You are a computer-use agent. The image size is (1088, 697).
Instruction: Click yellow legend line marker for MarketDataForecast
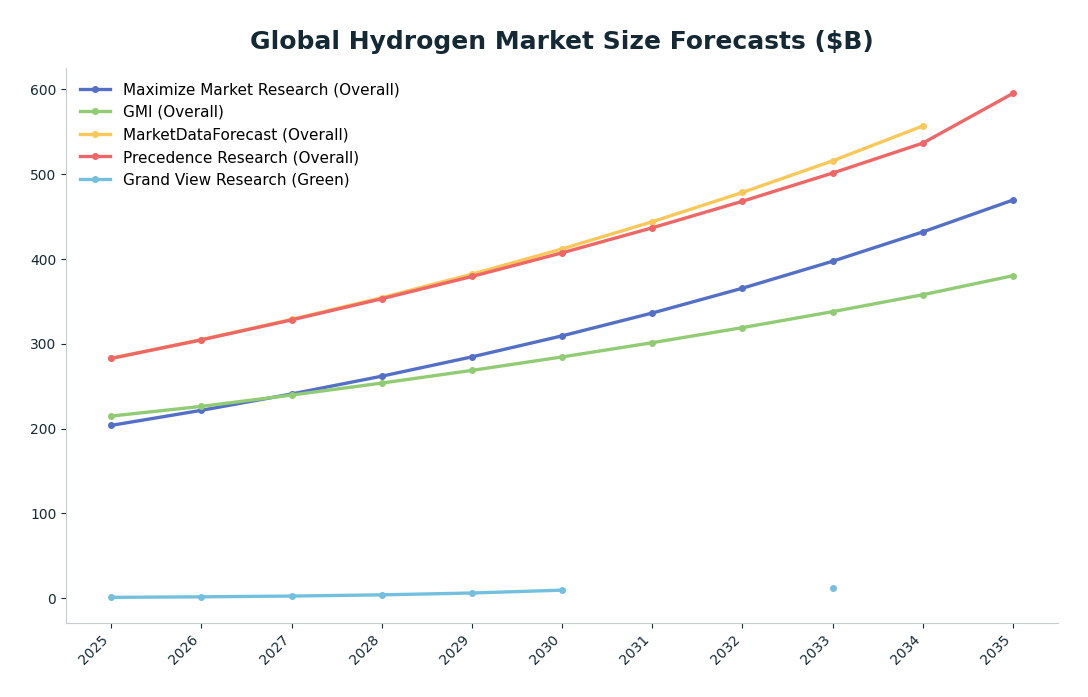(x=96, y=135)
